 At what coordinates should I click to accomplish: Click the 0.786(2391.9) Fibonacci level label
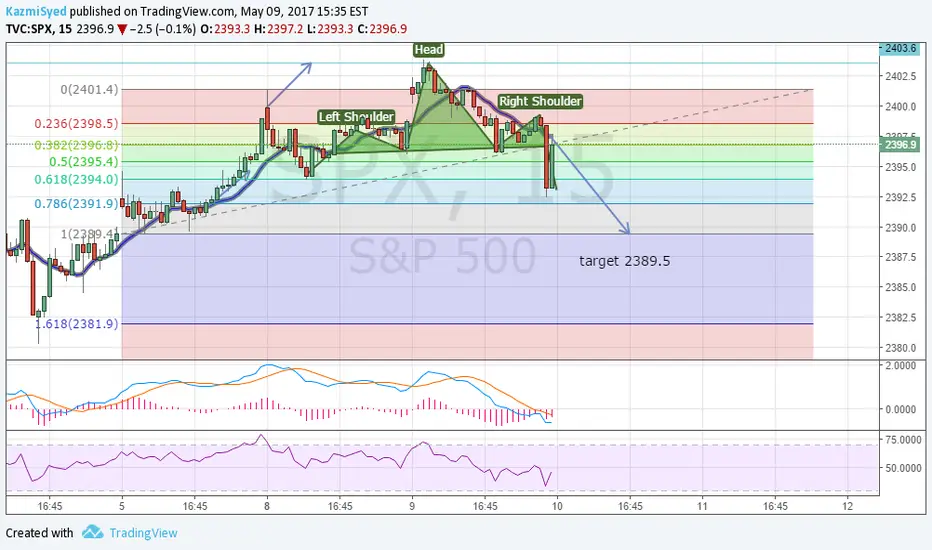pos(76,204)
